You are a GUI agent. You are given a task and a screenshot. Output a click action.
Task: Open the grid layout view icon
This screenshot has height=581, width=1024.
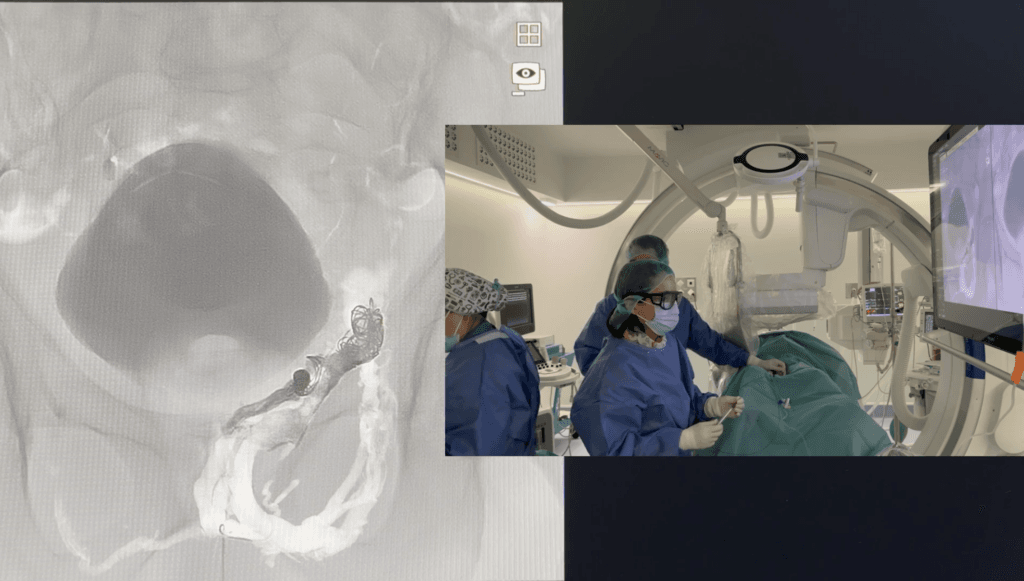click(528, 35)
